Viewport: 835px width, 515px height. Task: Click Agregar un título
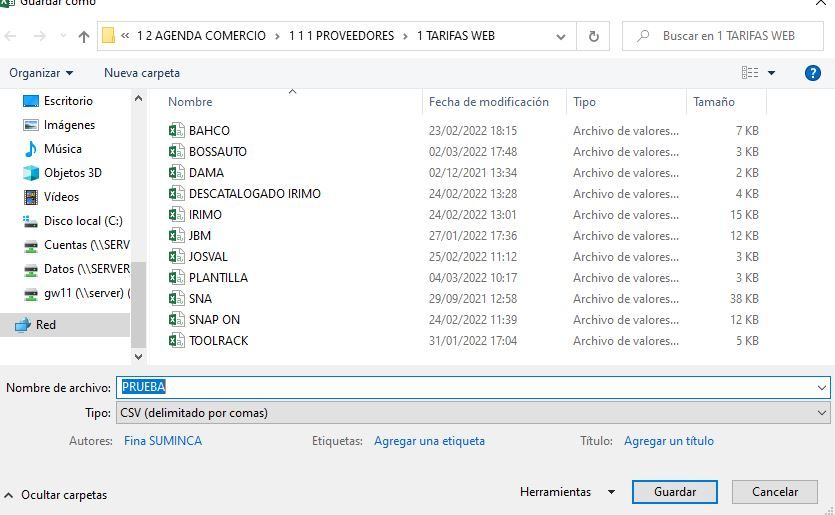[x=669, y=441]
